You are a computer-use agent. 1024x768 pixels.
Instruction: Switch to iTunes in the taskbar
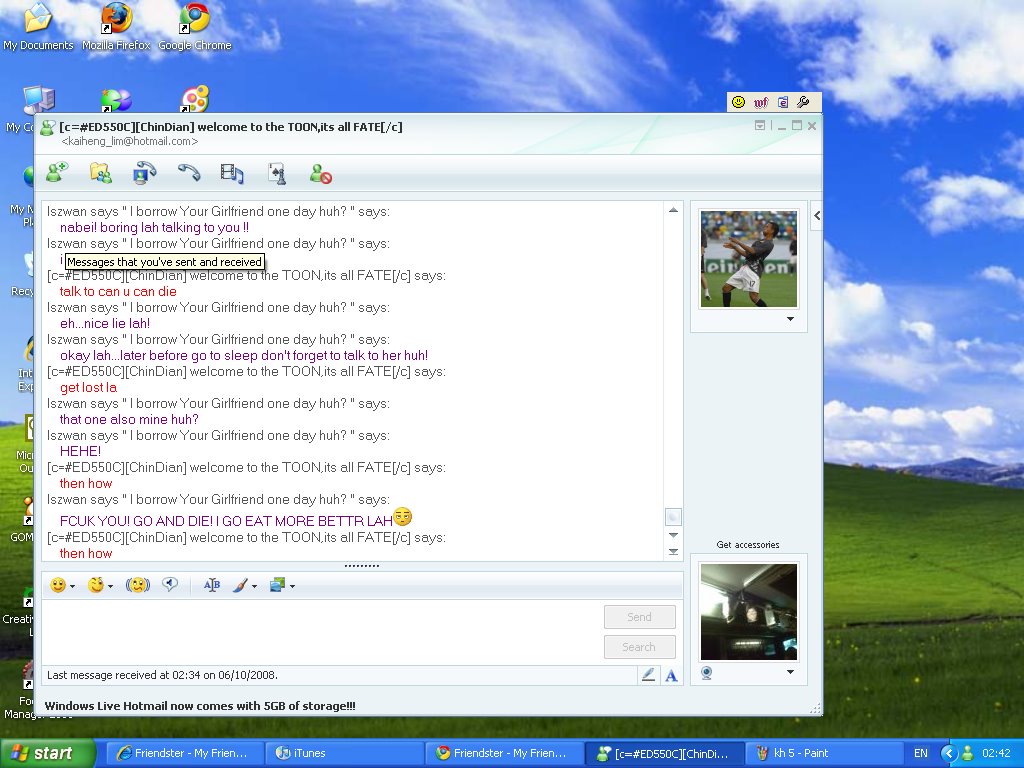[344, 754]
